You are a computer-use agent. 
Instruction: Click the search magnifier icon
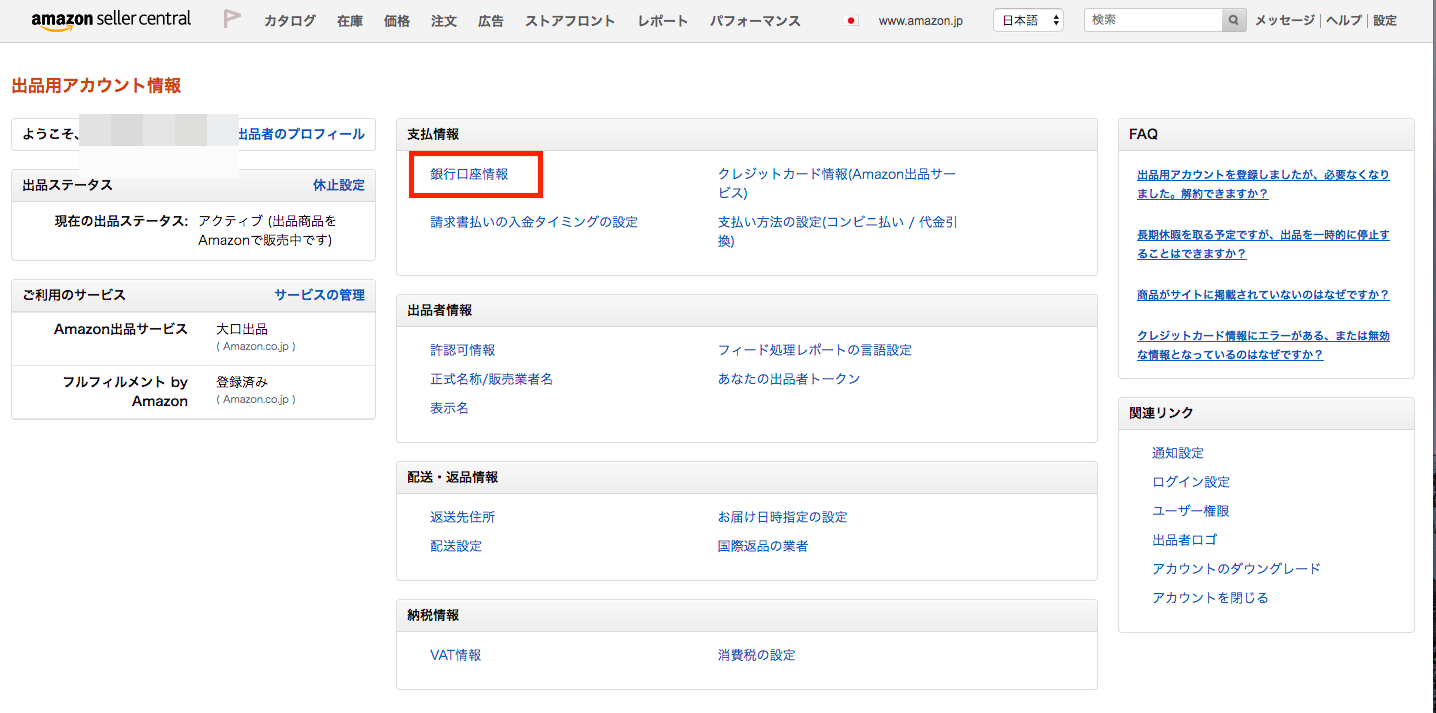[1234, 20]
